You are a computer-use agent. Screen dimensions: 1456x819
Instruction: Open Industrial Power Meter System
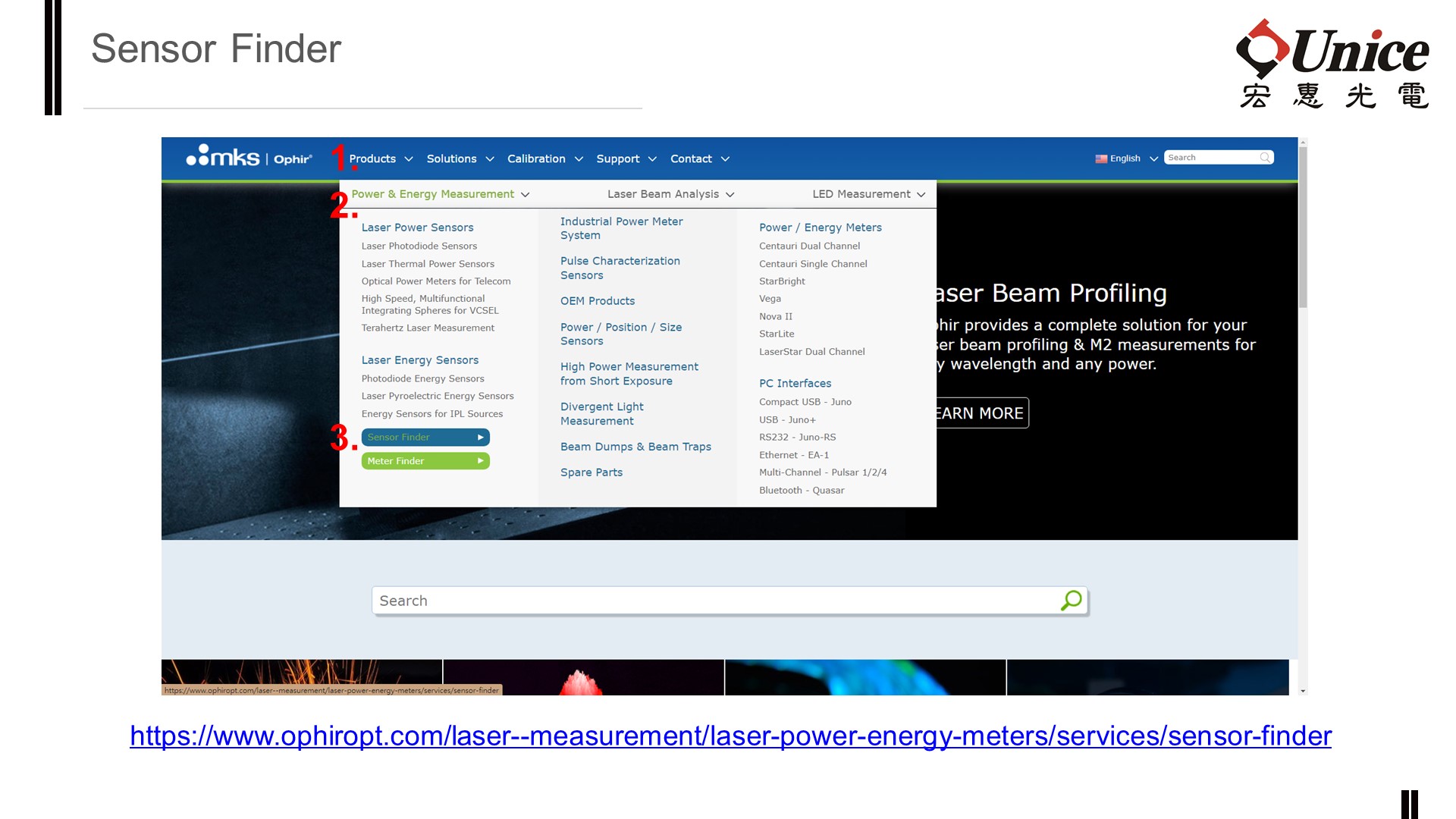[x=621, y=228]
